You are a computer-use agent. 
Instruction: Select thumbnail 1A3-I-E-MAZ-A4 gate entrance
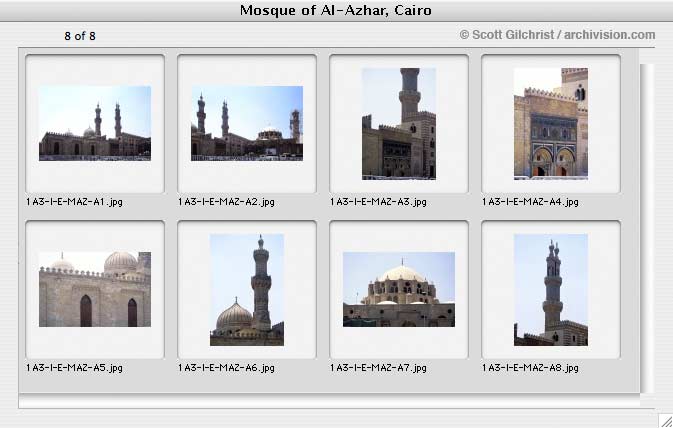pos(551,124)
